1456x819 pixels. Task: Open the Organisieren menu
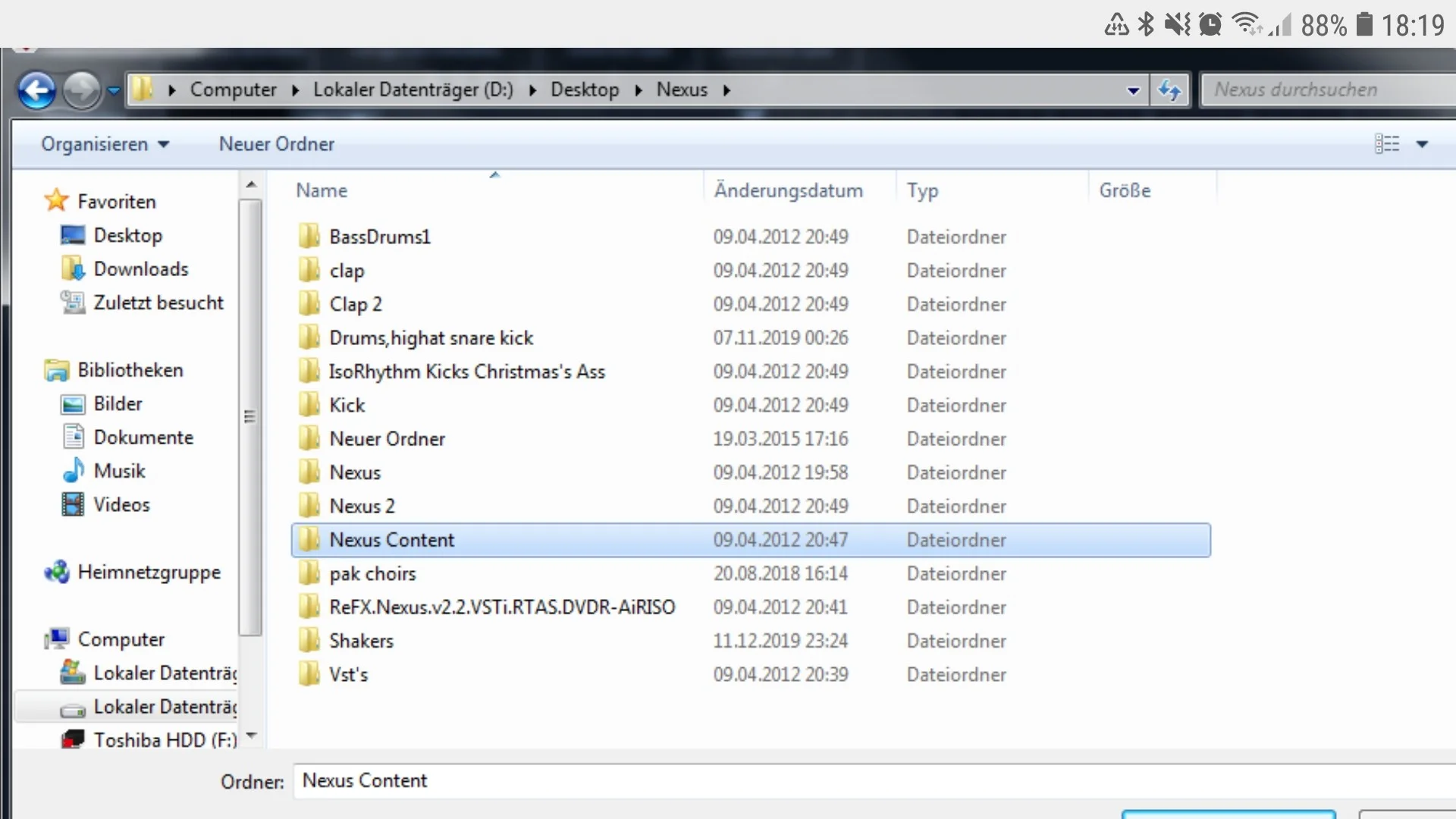coord(105,144)
